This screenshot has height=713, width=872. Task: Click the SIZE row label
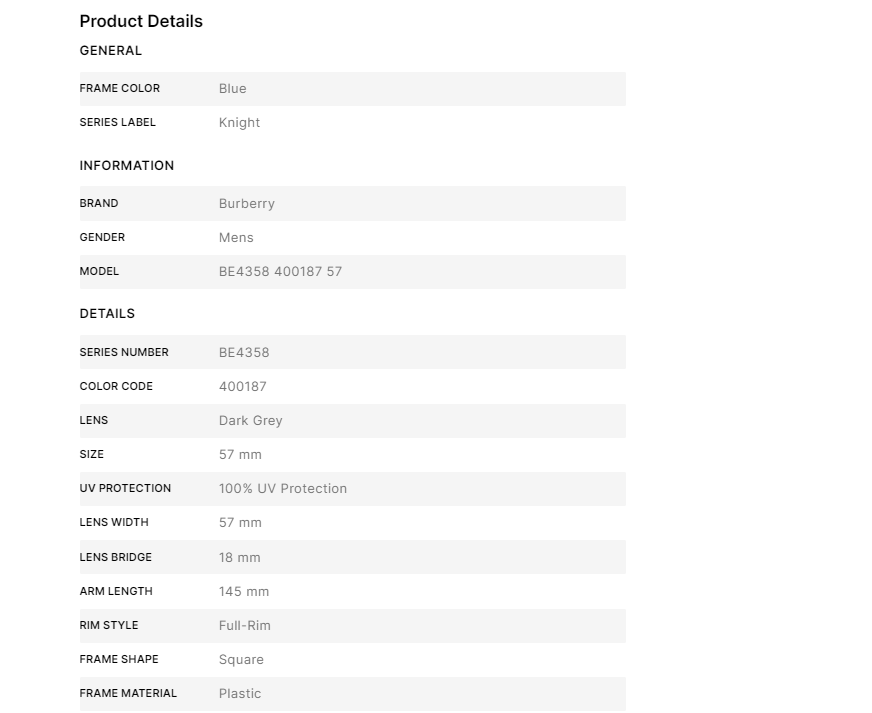click(92, 454)
